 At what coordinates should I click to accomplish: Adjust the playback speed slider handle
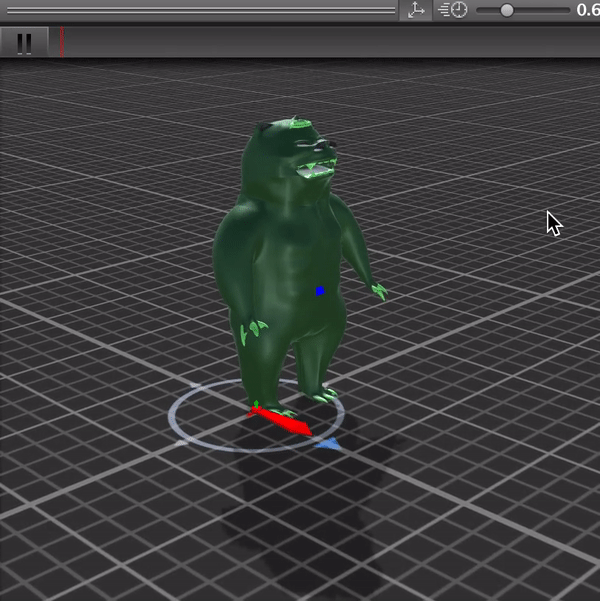point(507,10)
